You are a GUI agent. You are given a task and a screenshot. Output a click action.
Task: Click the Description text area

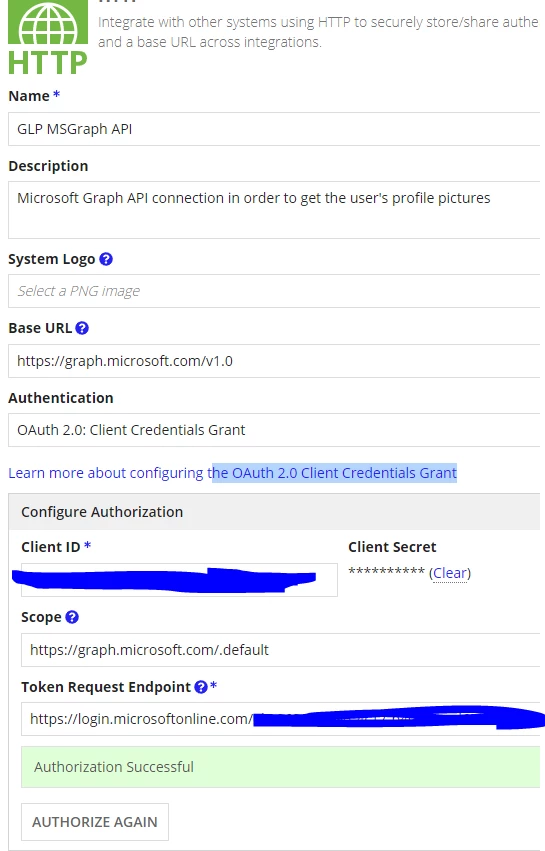coord(274,210)
